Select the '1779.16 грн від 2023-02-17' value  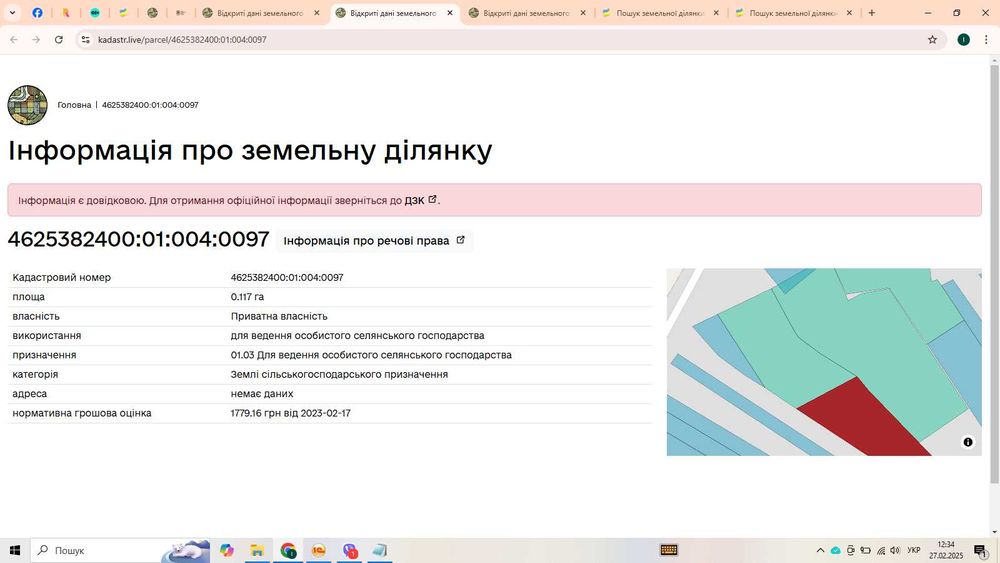[x=290, y=413]
